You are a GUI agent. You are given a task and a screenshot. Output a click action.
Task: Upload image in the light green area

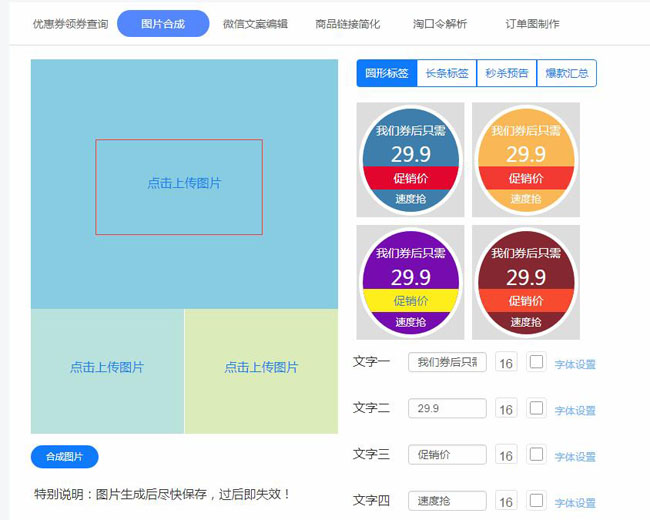(x=261, y=371)
